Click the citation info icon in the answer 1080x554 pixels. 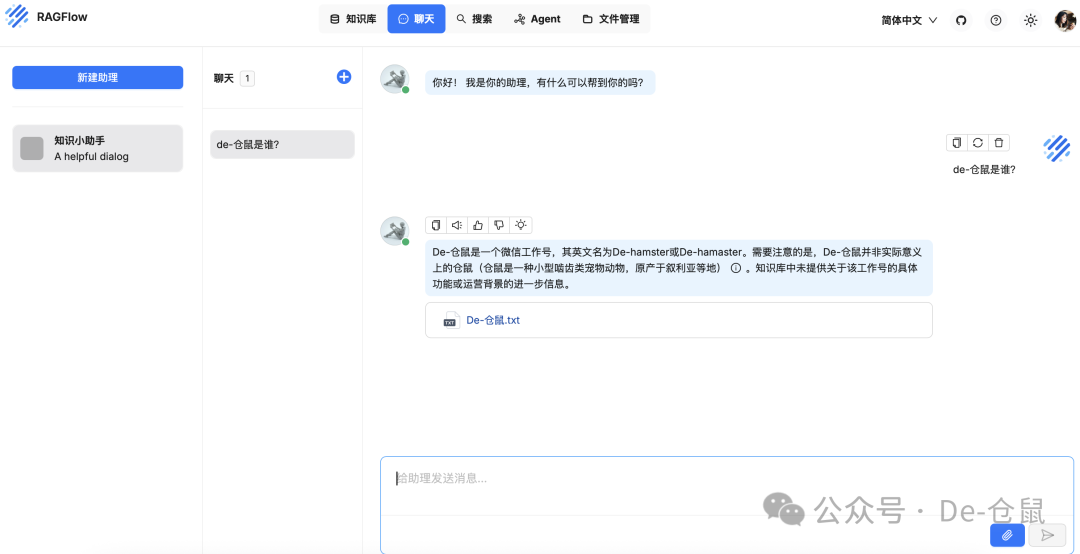[x=736, y=268]
